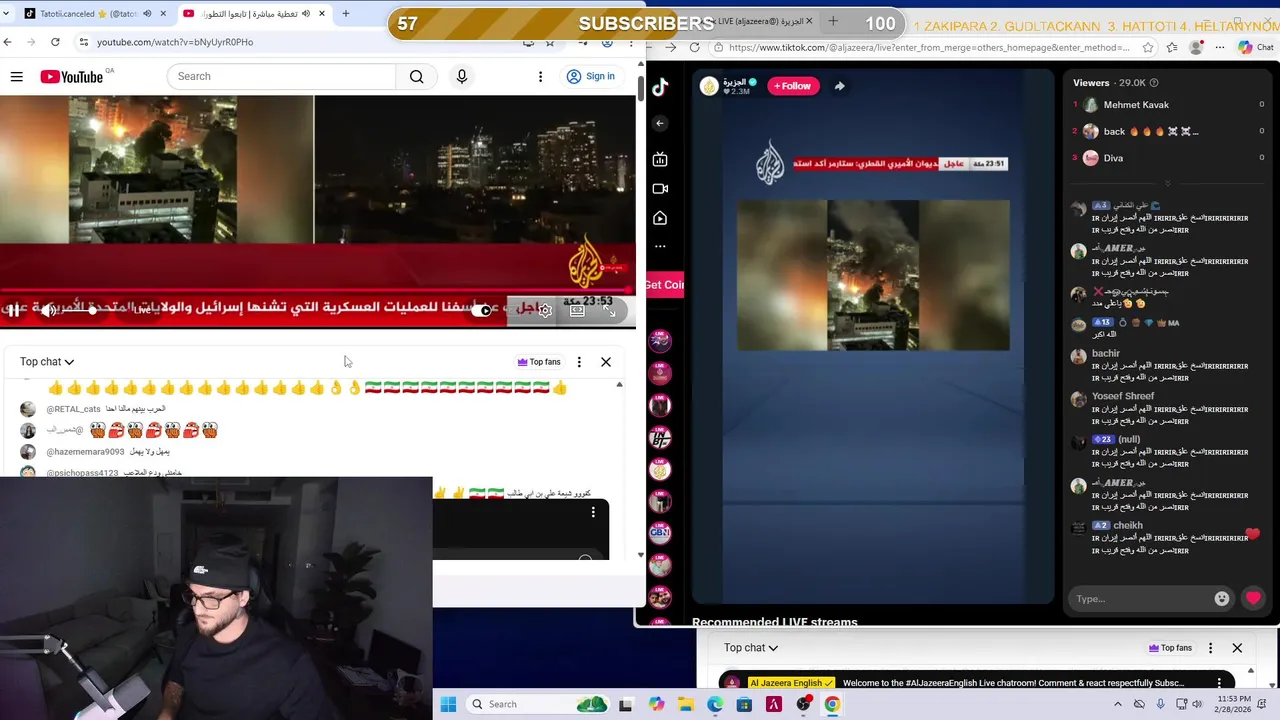Open emoji picker in TikTok chat box
The height and width of the screenshot is (720, 1280).
point(1221,599)
